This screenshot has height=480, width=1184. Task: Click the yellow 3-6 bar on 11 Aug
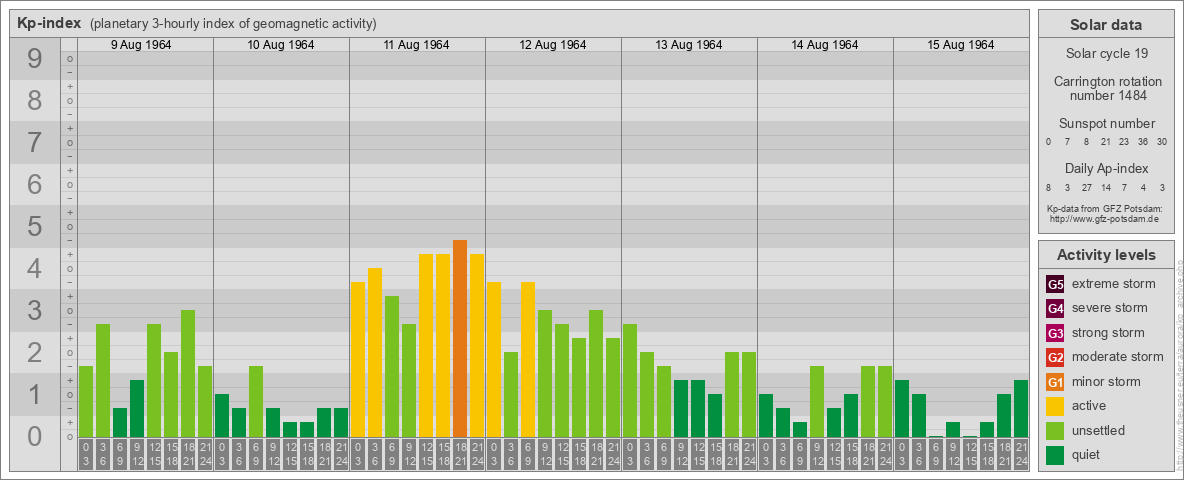(x=375, y=352)
